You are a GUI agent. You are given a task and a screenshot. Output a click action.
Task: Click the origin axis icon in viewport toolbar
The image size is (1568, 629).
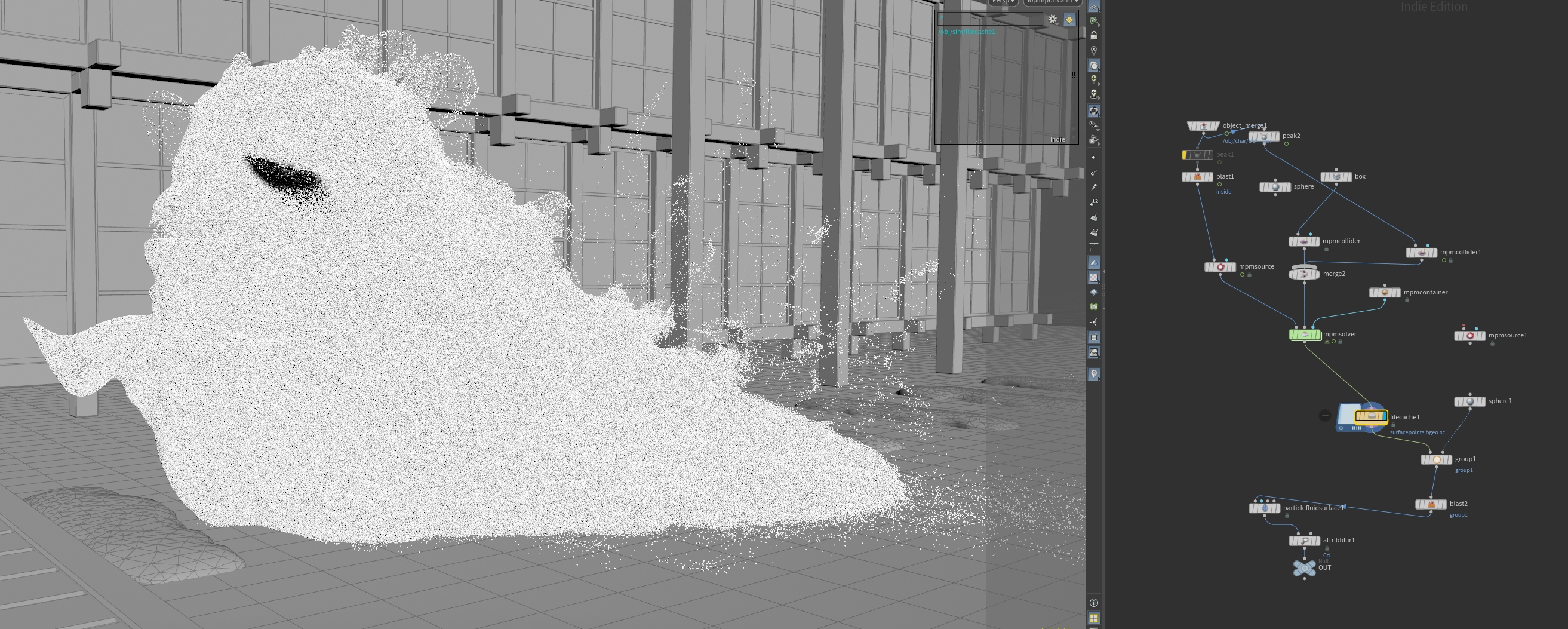[1094, 322]
